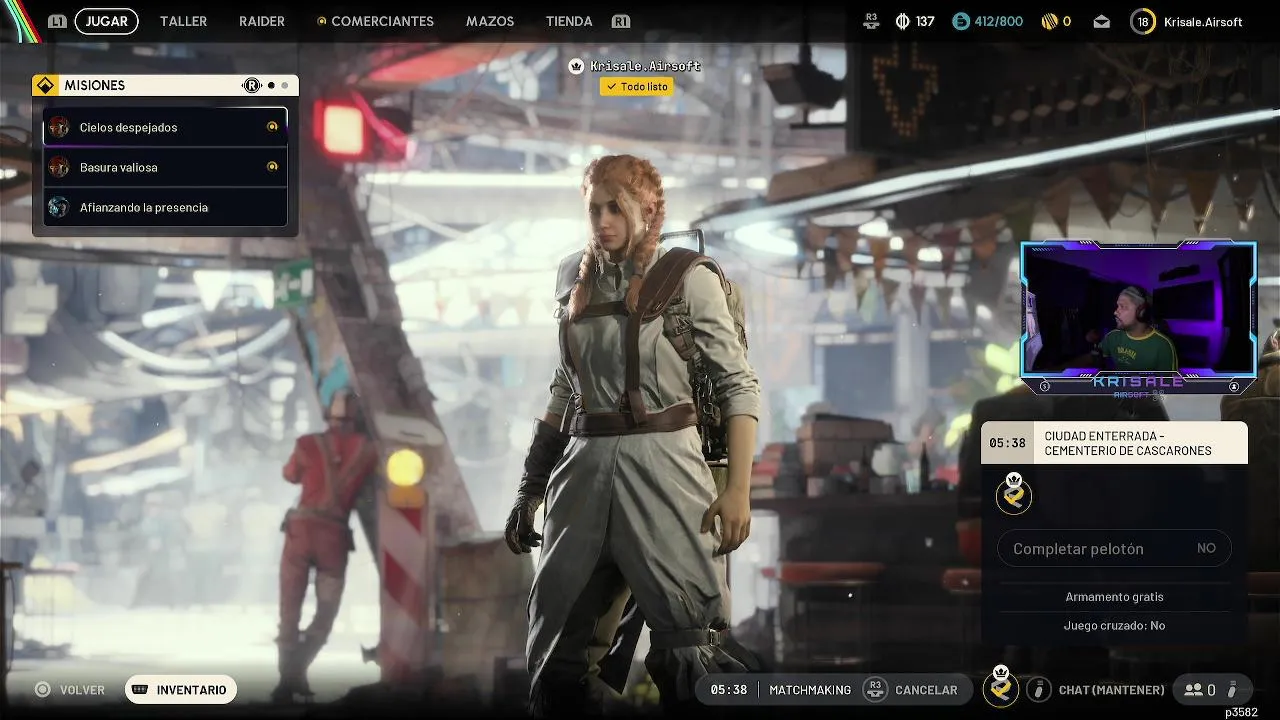
Task: Select the CIUDAD ENTERRADA map title
Action: 1127,443
